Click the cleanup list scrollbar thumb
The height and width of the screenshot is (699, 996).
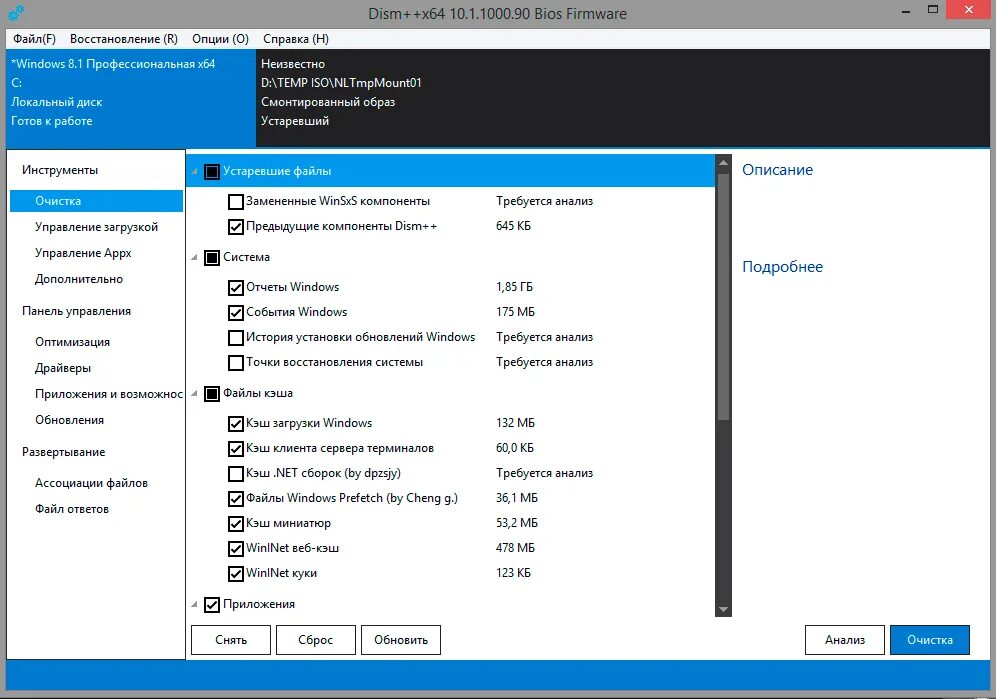pyautogui.click(x=723, y=295)
